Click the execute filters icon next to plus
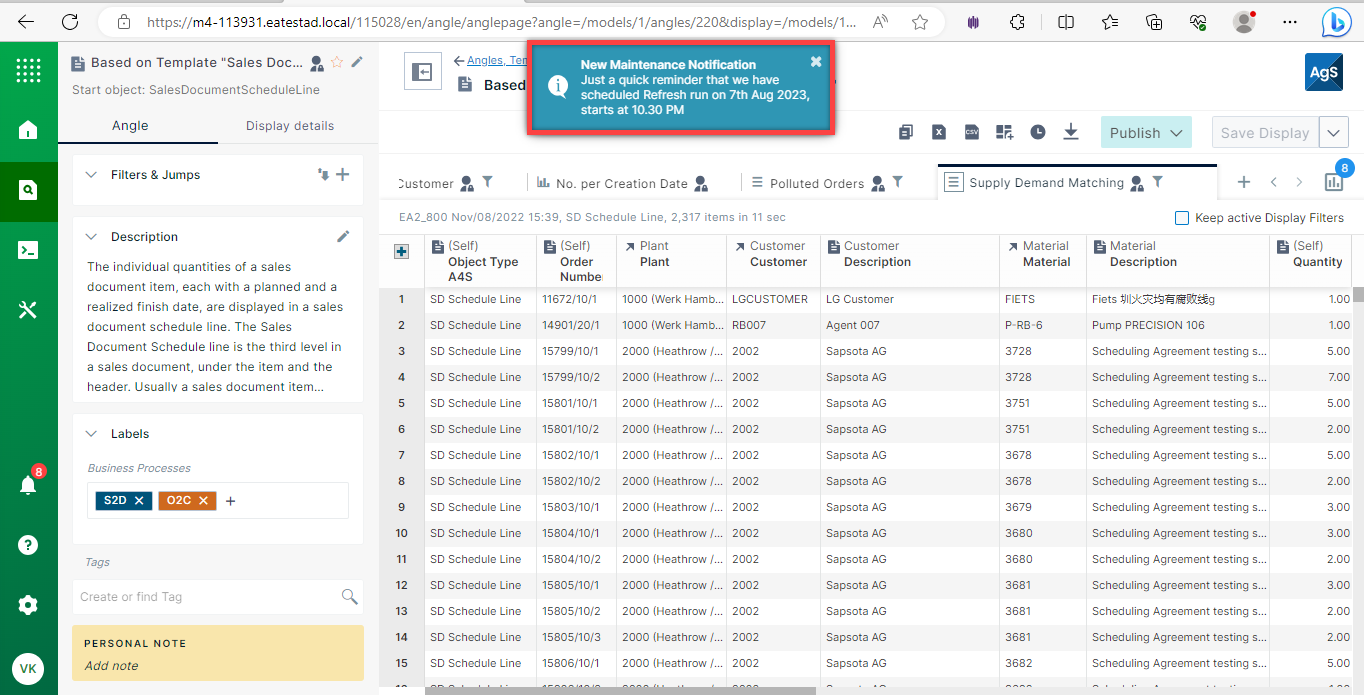1364x695 pixels. click(x=323, y=175)
